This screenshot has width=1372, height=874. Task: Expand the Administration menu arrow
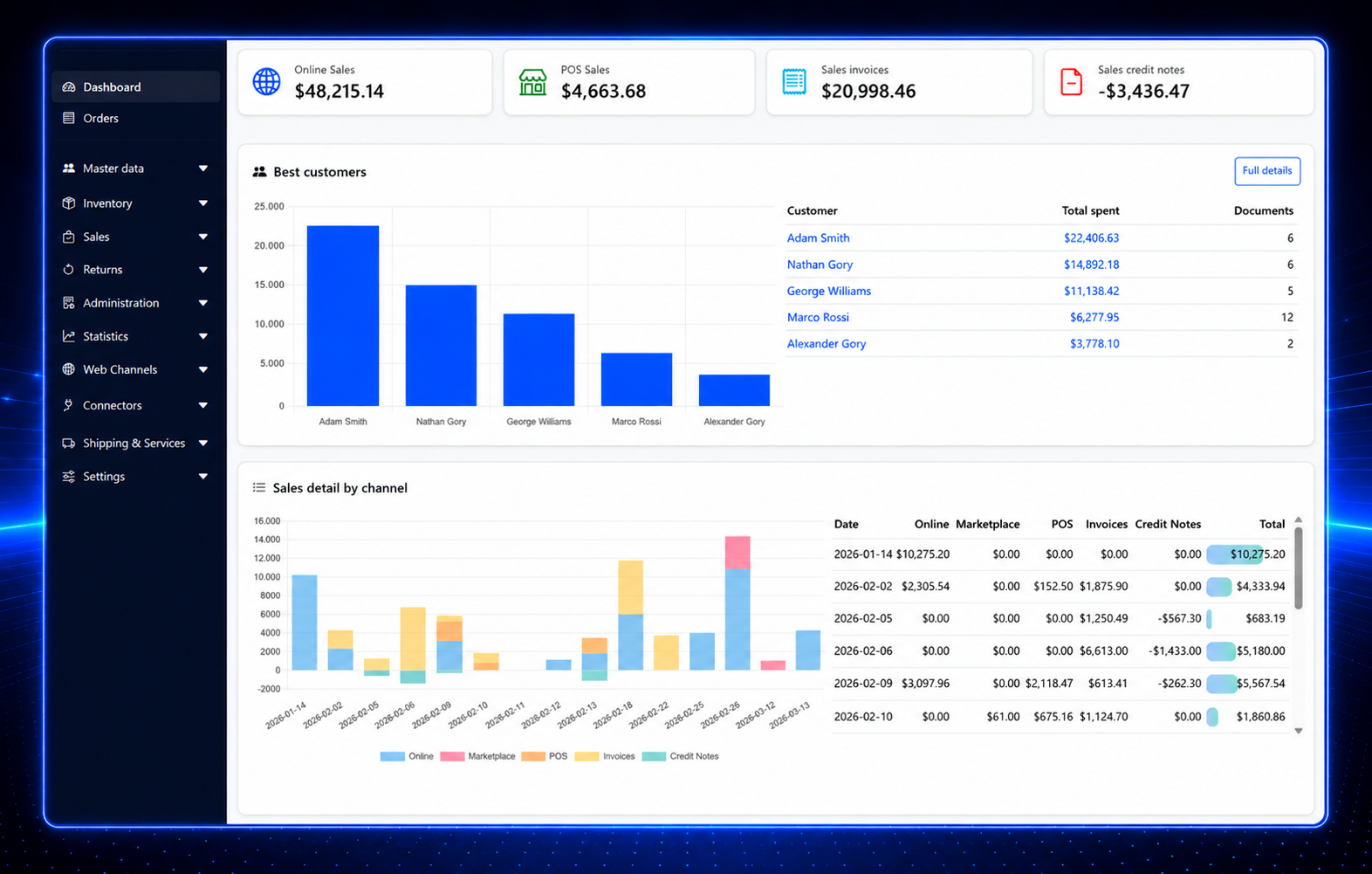(203, 303)
